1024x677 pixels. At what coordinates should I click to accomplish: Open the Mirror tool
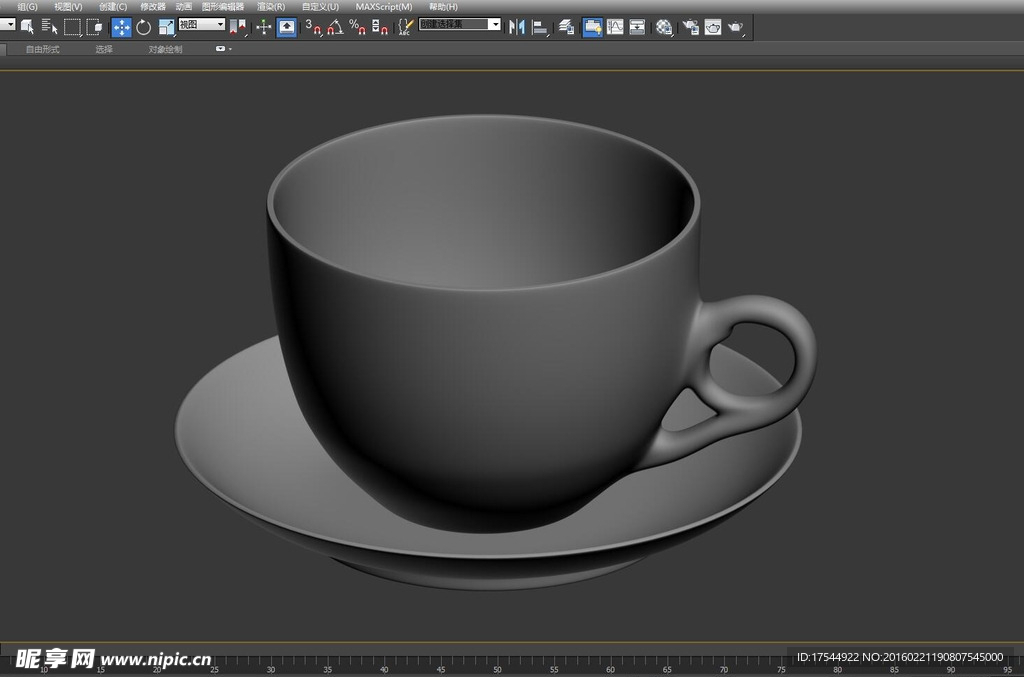point(517,27)
